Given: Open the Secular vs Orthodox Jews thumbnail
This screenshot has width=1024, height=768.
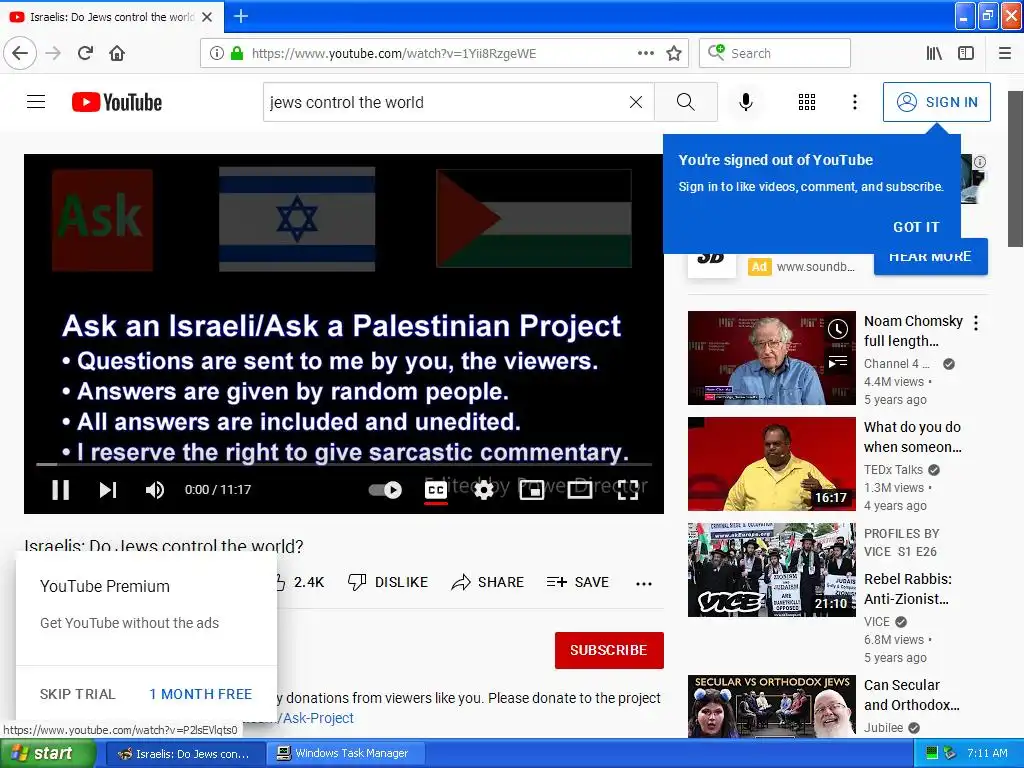Looking at the screenshot, I should click(x=771, y=706).
